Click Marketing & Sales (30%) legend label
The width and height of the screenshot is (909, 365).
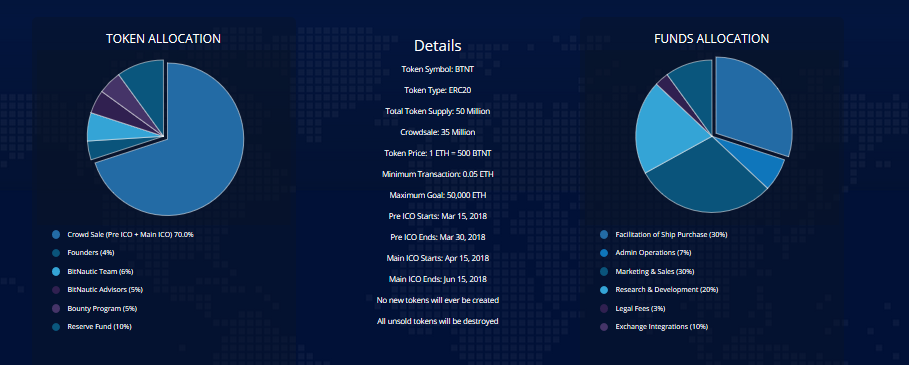point(655,271)
